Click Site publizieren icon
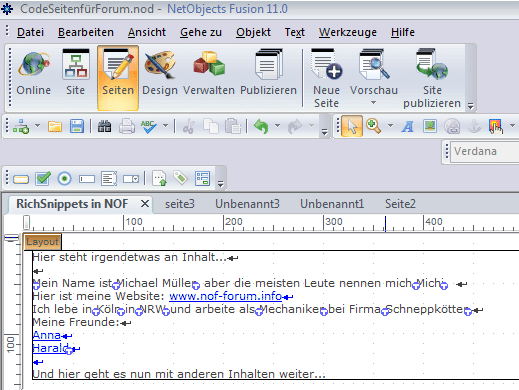The image size is (519, 390). click(x=432, y=65)
